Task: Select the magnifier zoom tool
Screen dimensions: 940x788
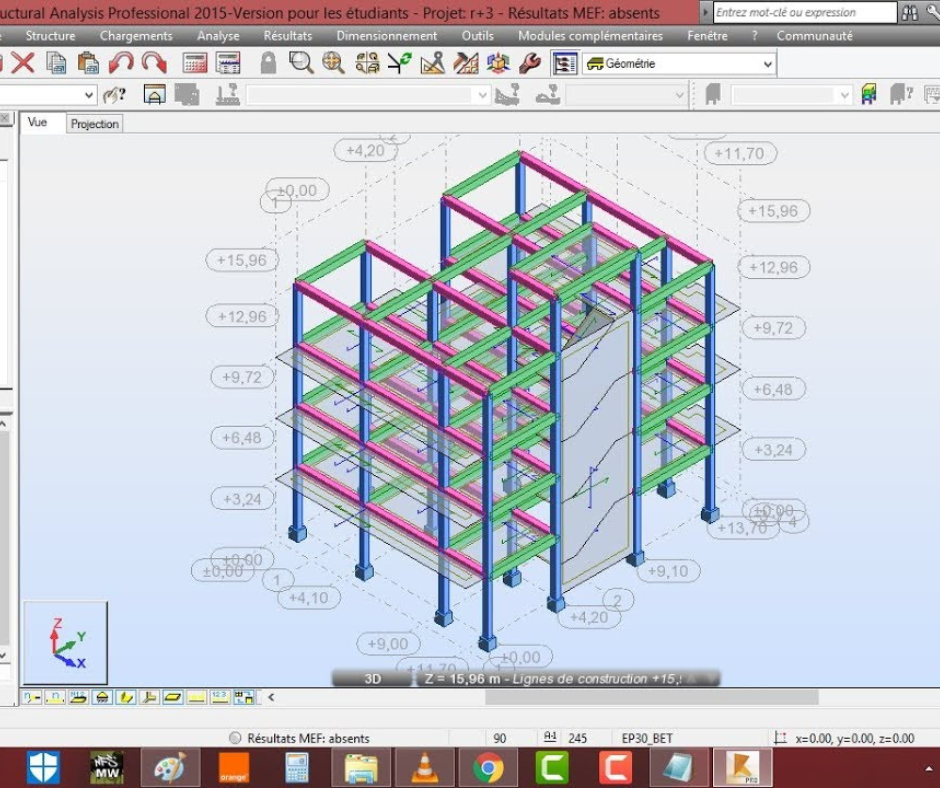Action: tap(300, 63)
